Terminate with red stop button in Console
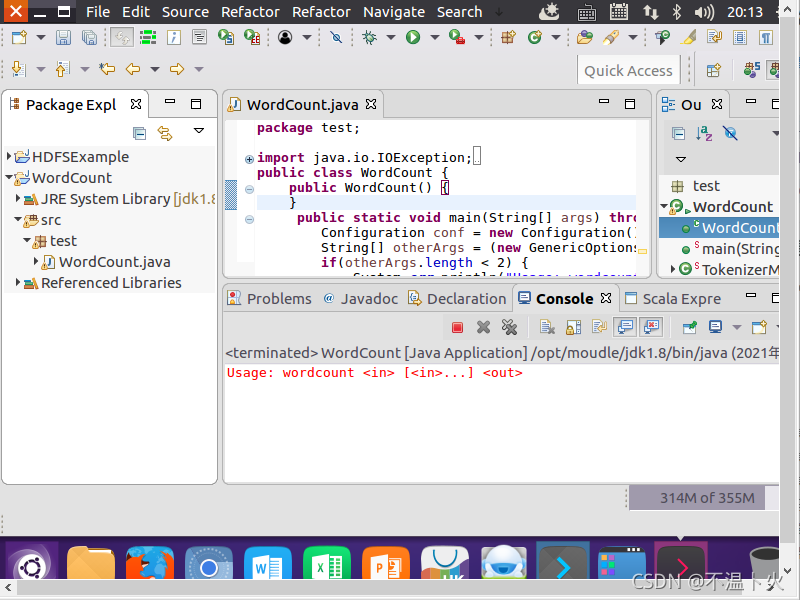 pyautogui.click(x=457, y=327)
